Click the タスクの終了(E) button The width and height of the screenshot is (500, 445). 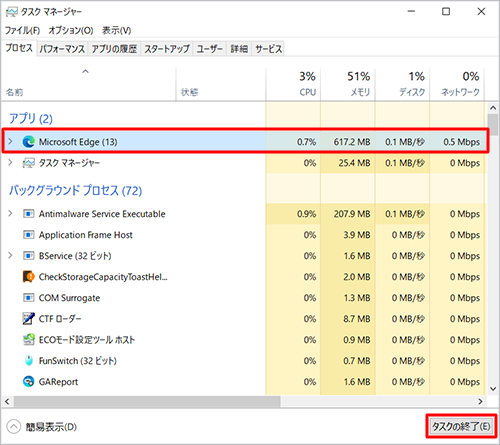click(x=461, y=426)
